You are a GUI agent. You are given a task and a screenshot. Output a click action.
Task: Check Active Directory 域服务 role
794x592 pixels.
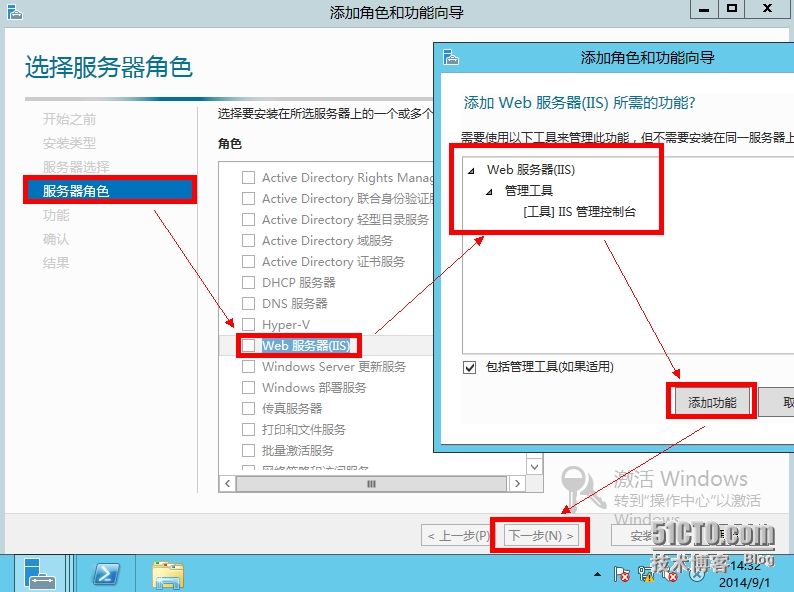click(248, 241)
